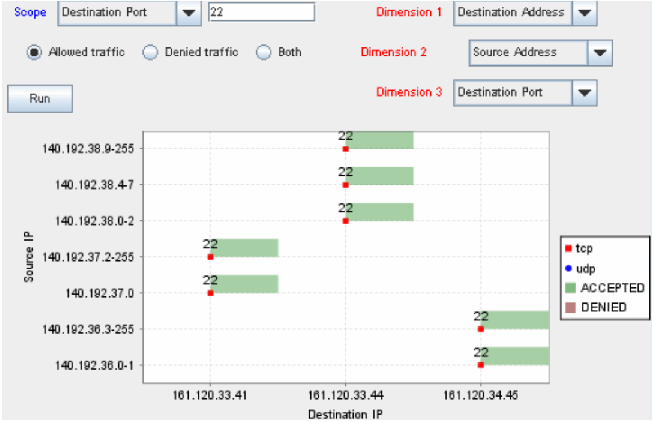652x422 pixels.
Task: Select the Allowed traffic radio button
Action: pos(35,52)
